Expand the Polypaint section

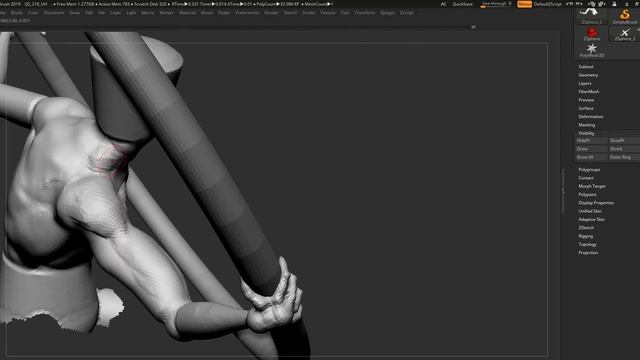587,195
